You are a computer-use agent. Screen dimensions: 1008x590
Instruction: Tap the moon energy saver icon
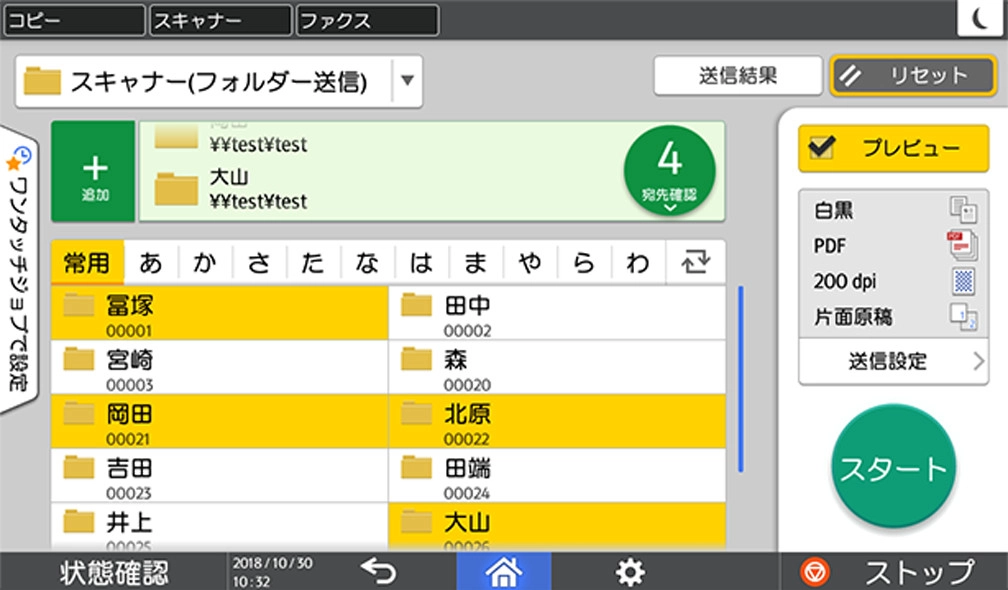(x=980, y=19)
